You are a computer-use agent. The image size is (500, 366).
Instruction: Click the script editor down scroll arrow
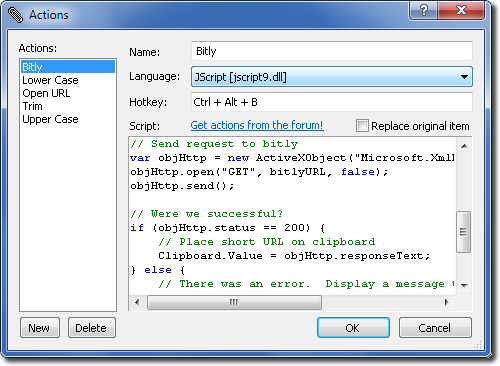click(464, 285)
